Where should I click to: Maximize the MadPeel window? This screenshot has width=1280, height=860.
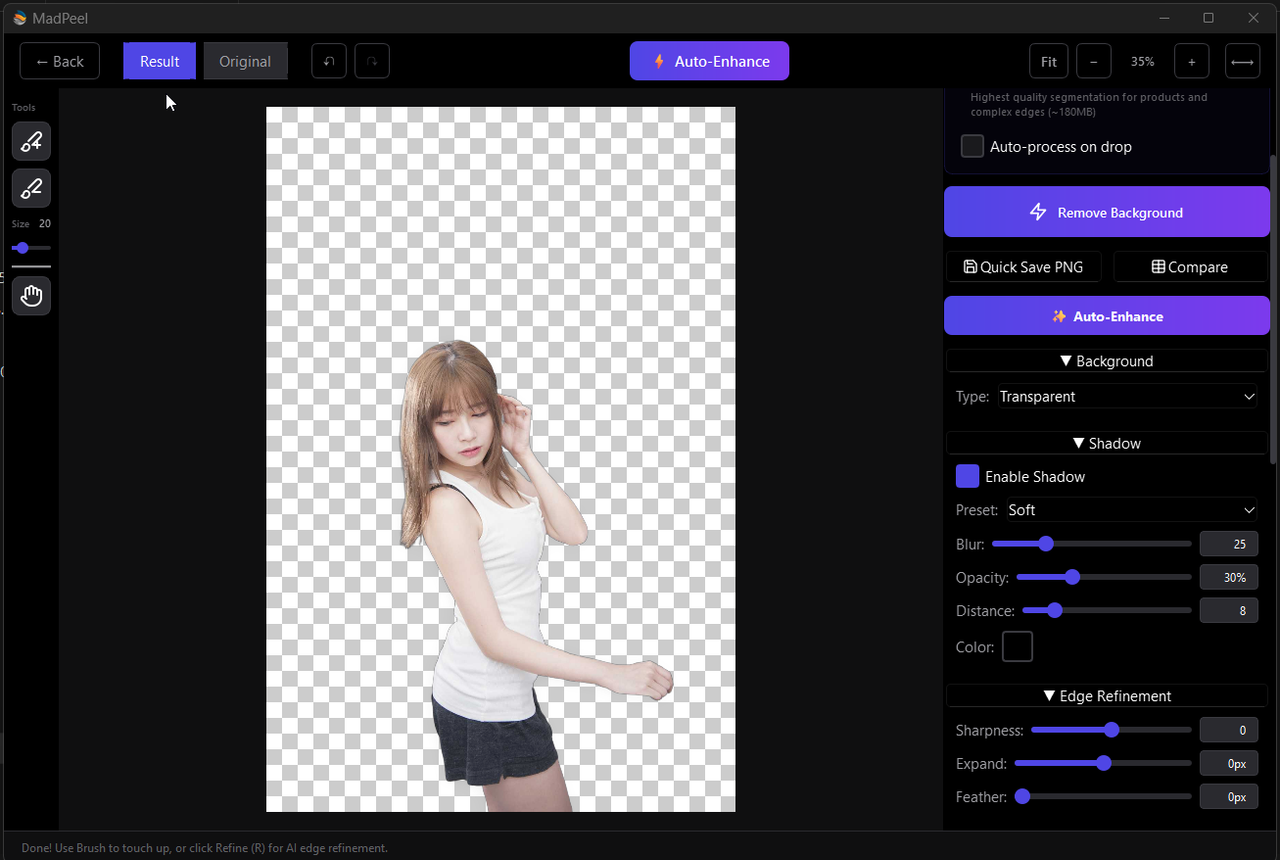click(1208, 18)
